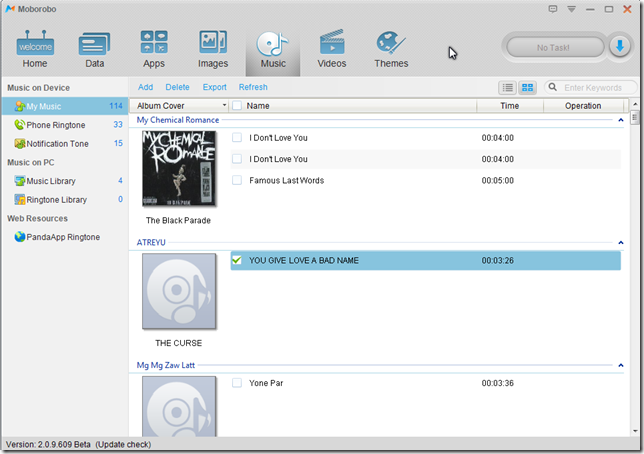Uncheck YOU GIVE LOVE A BAD NAME
This screenshot has height=454, width=644.
[x=237, y=260]
